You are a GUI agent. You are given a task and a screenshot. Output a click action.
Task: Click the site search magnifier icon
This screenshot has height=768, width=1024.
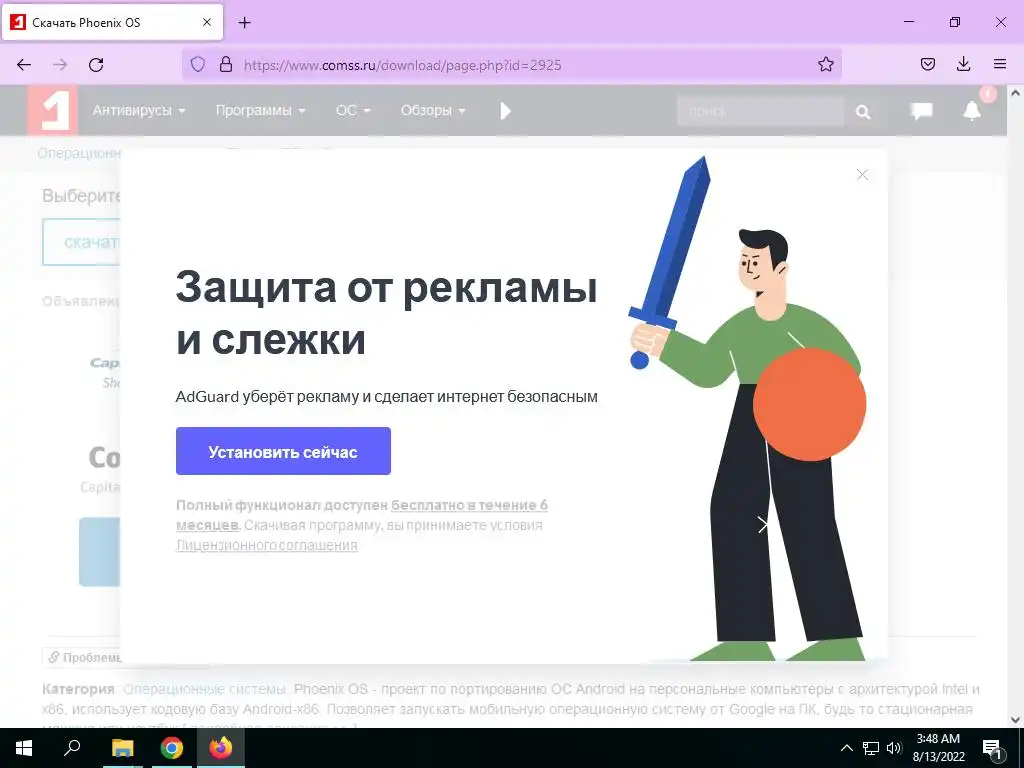click(863, 112)
